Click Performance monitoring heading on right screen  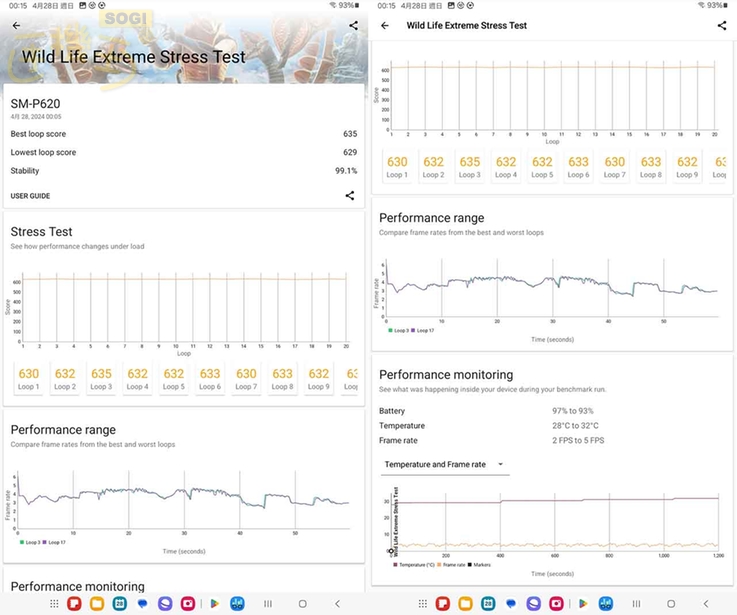[x=446, y=375]
